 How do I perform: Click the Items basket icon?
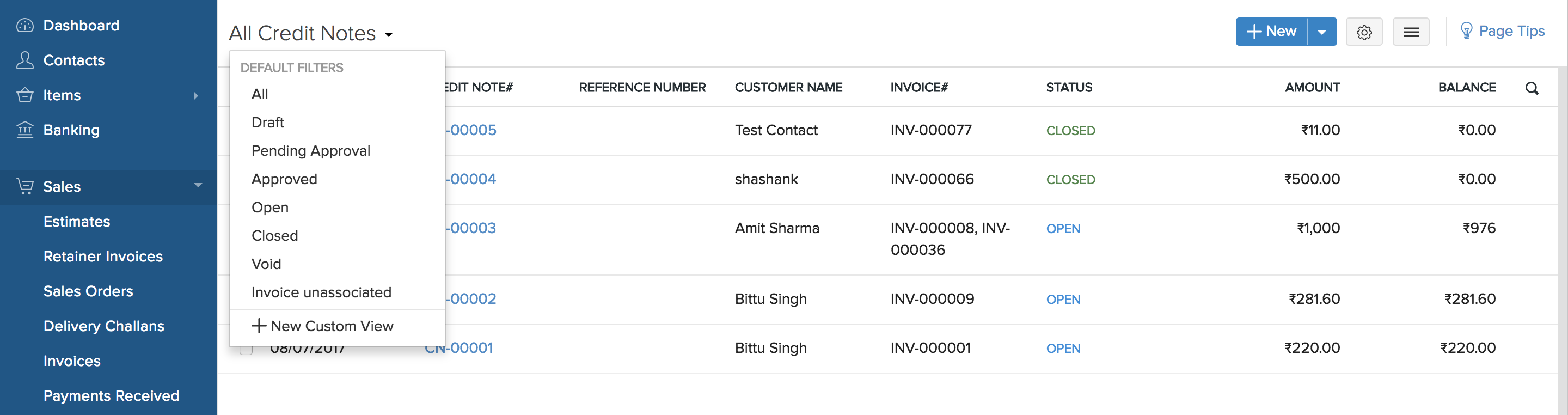point(25,95)
